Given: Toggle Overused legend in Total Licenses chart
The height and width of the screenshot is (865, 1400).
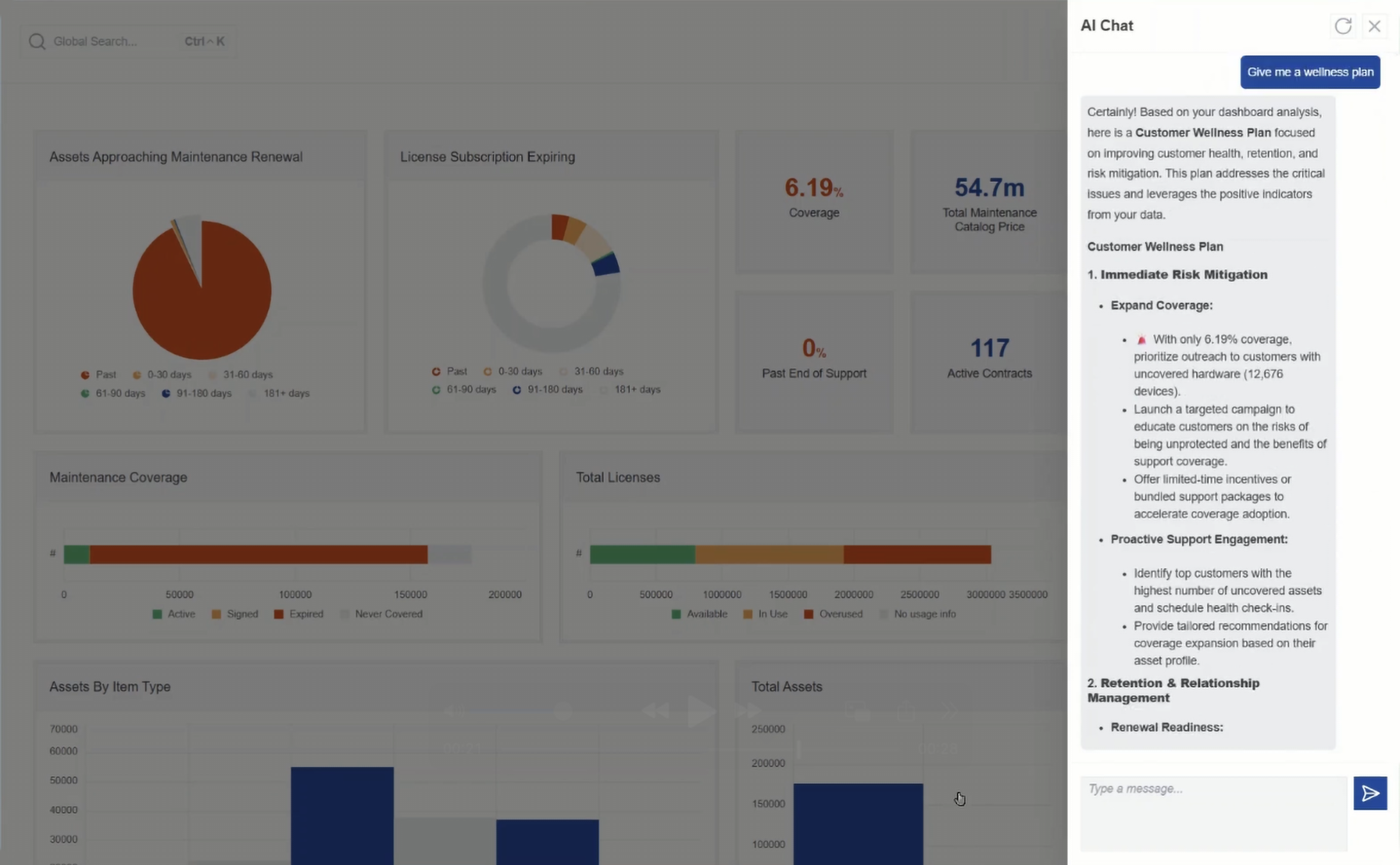Looking at the screenshot, I should [x=833, y=614].
